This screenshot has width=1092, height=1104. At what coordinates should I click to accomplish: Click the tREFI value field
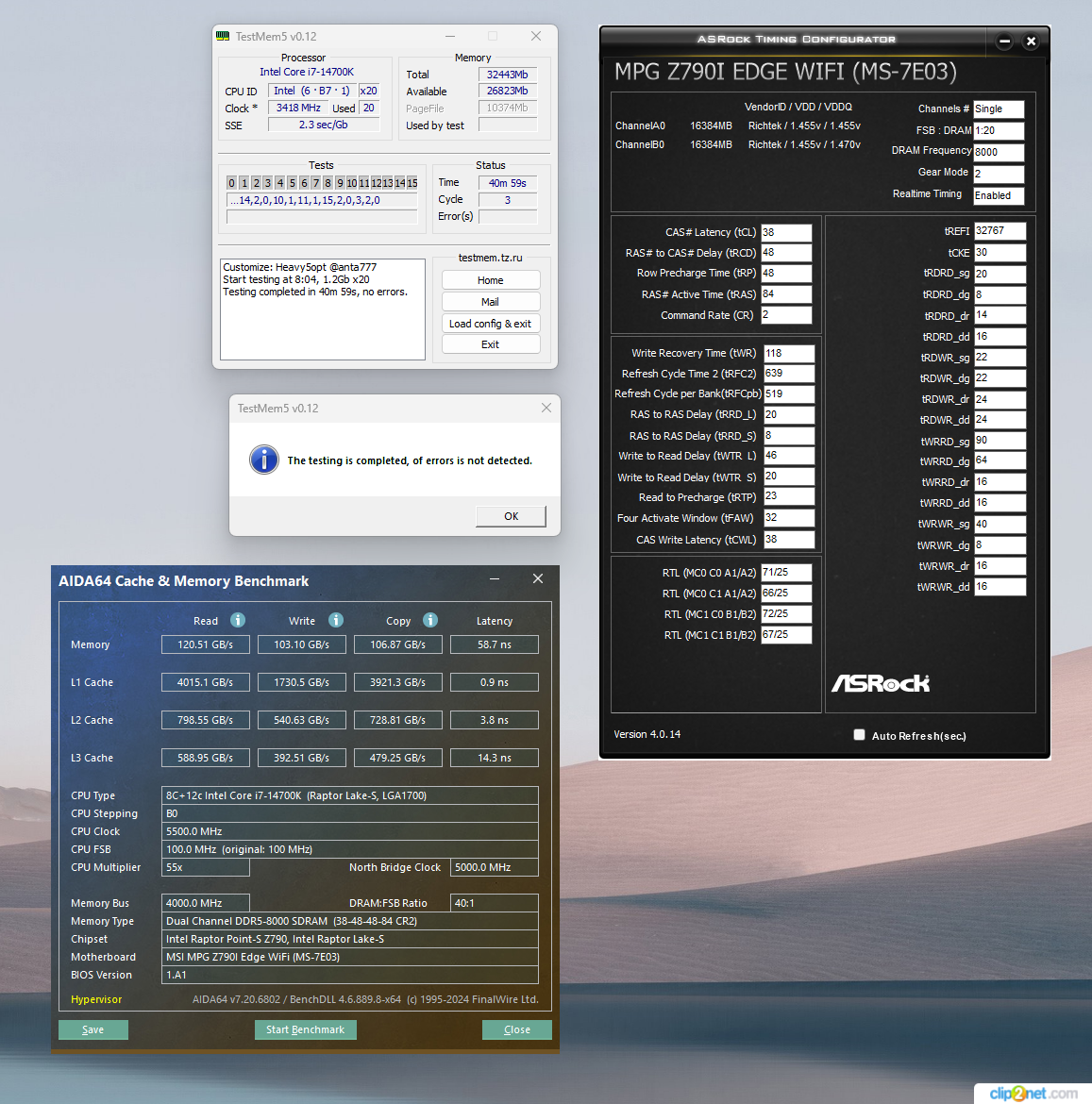(x=1000, y=231)
